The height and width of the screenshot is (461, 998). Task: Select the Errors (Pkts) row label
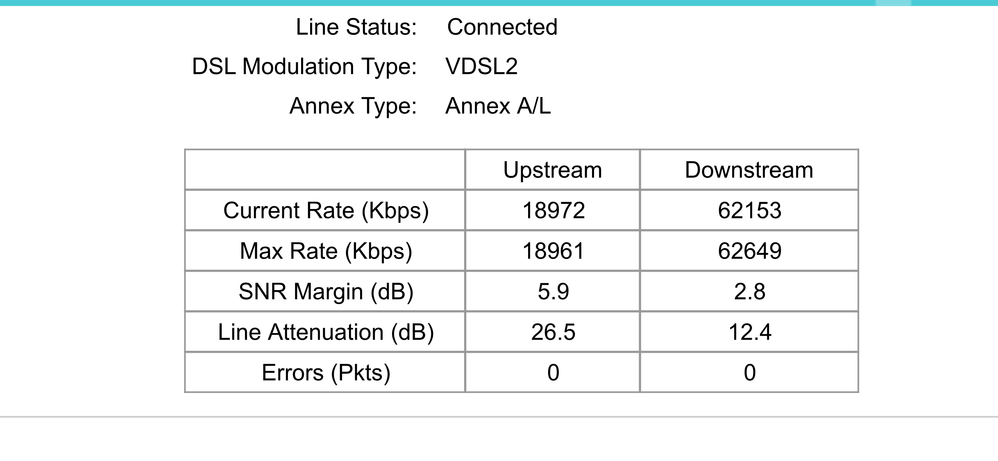[x=325, y=373]
